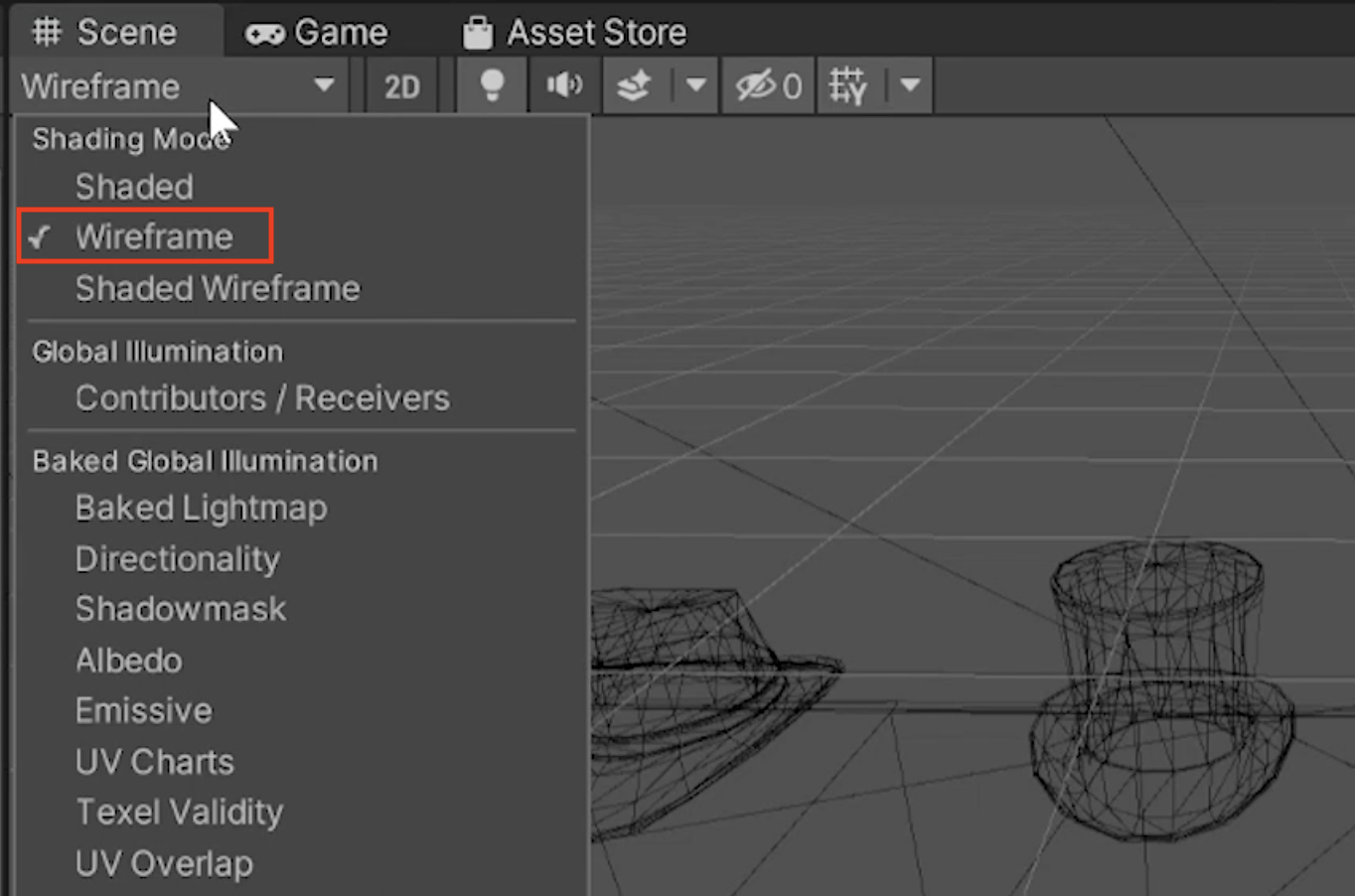
Task: Click the hidden objects eye icon
Action: [768, 86]
